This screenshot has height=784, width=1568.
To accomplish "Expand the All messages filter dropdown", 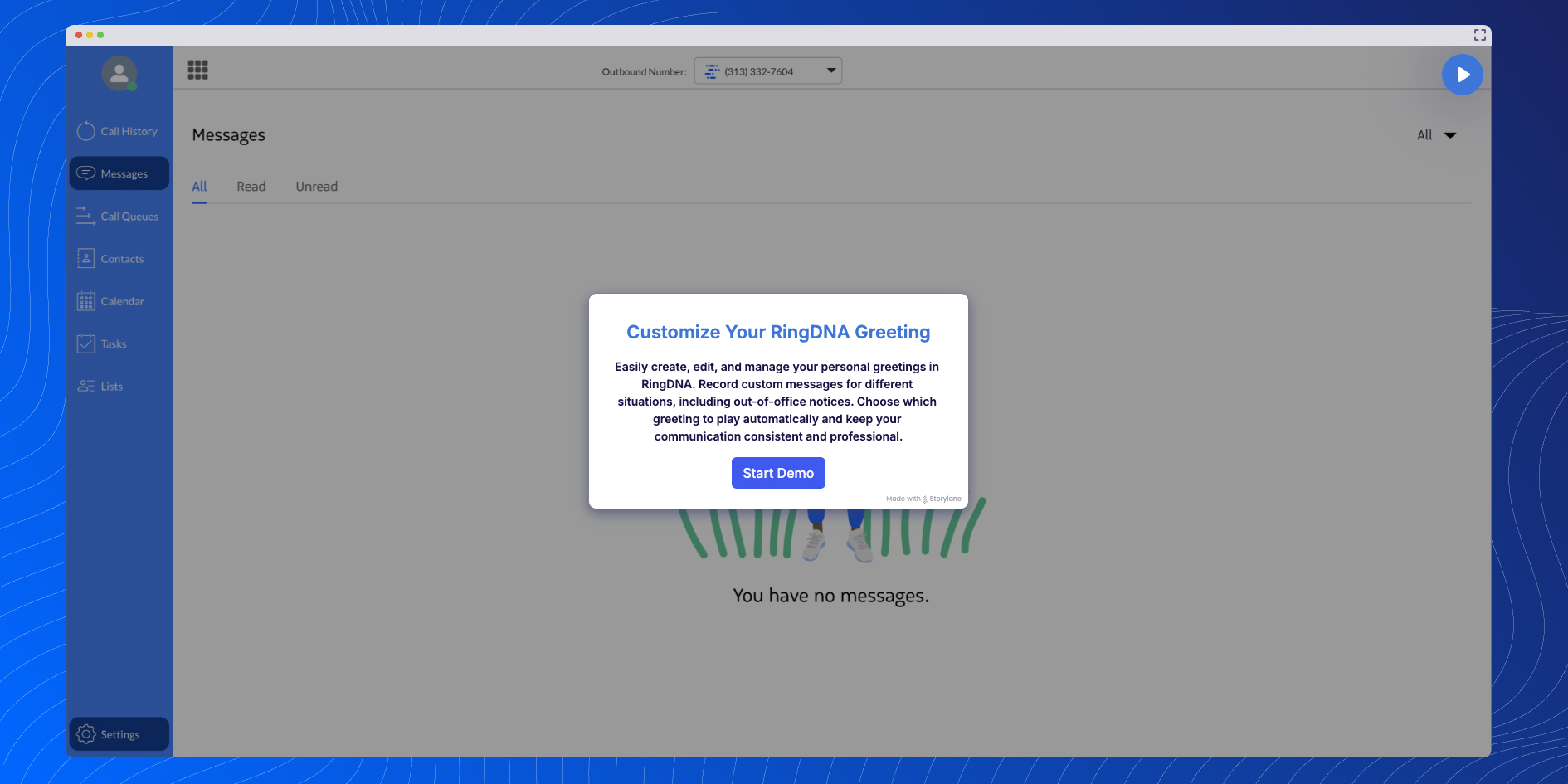I will pyautogui.click(x=1436, y=134).
